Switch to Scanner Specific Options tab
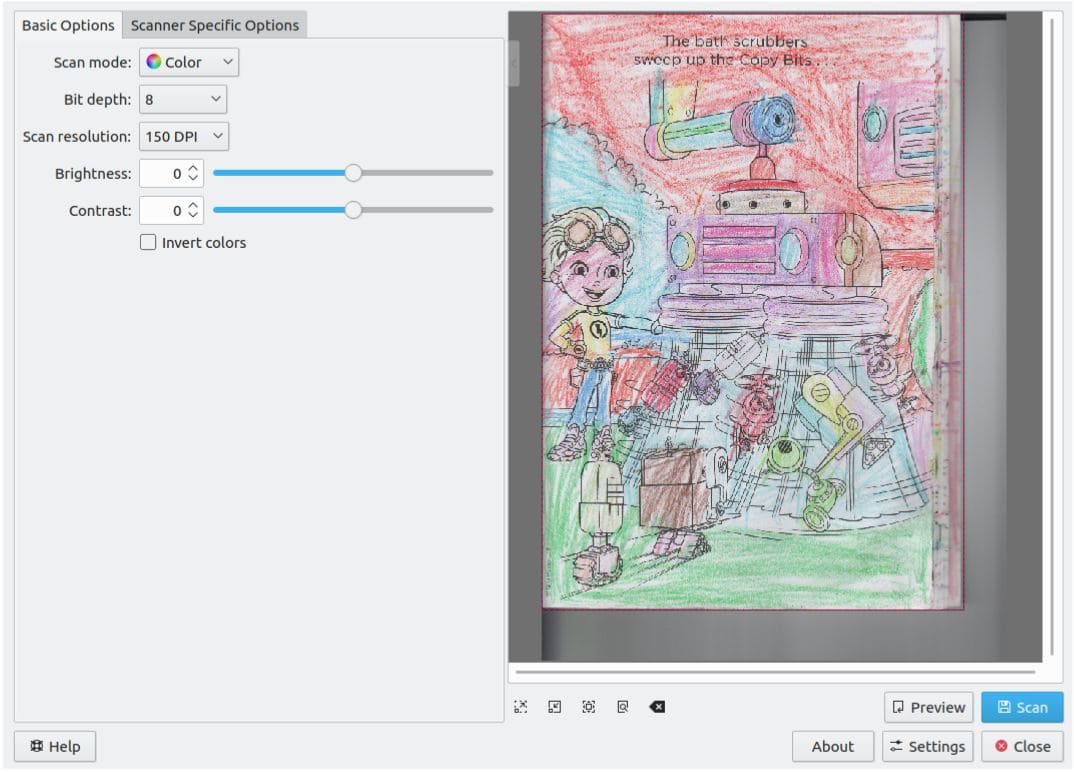Viewport: 1074px width, 772px height. coord(215,25)
